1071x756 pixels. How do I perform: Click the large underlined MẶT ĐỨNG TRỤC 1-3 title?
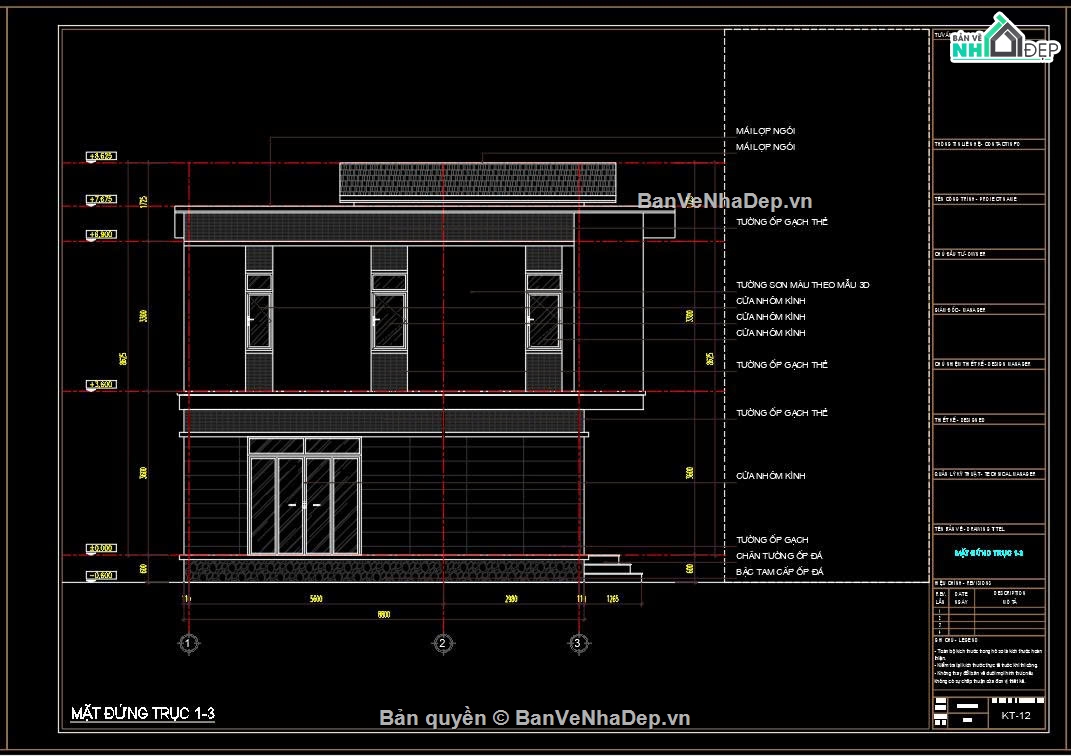pos(143,713)
